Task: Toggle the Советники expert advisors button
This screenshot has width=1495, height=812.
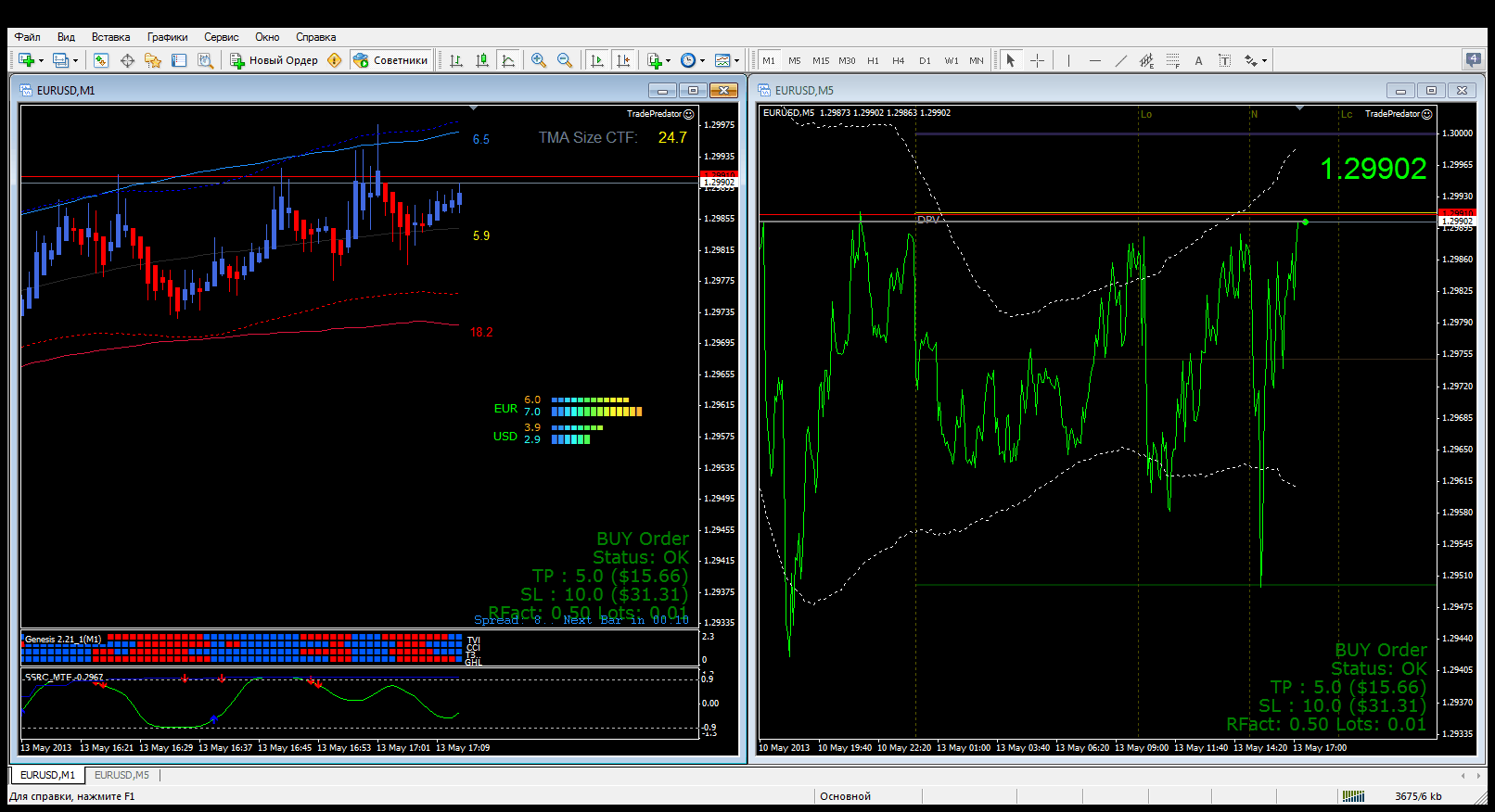Action: click(390, 60)
